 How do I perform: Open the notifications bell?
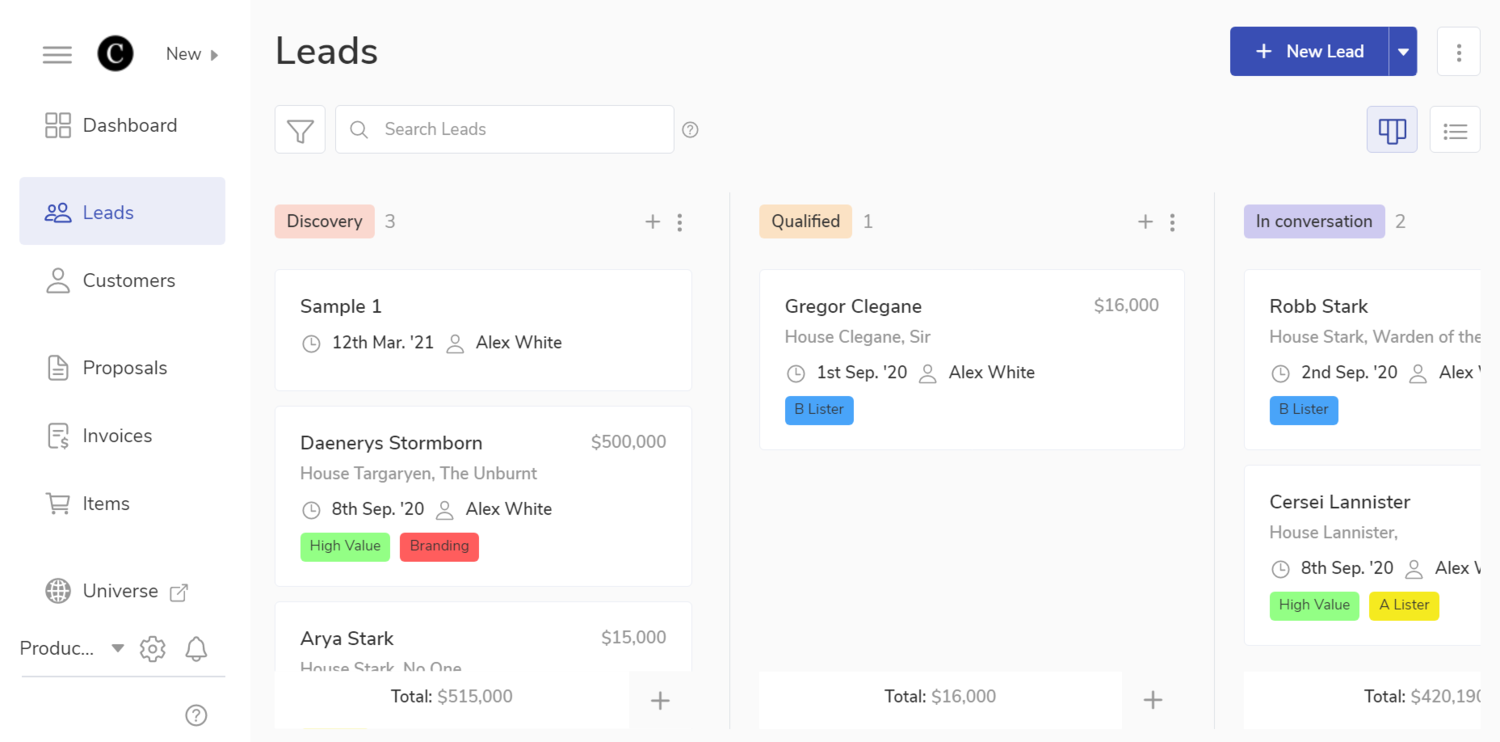click(x=196, y=649)
